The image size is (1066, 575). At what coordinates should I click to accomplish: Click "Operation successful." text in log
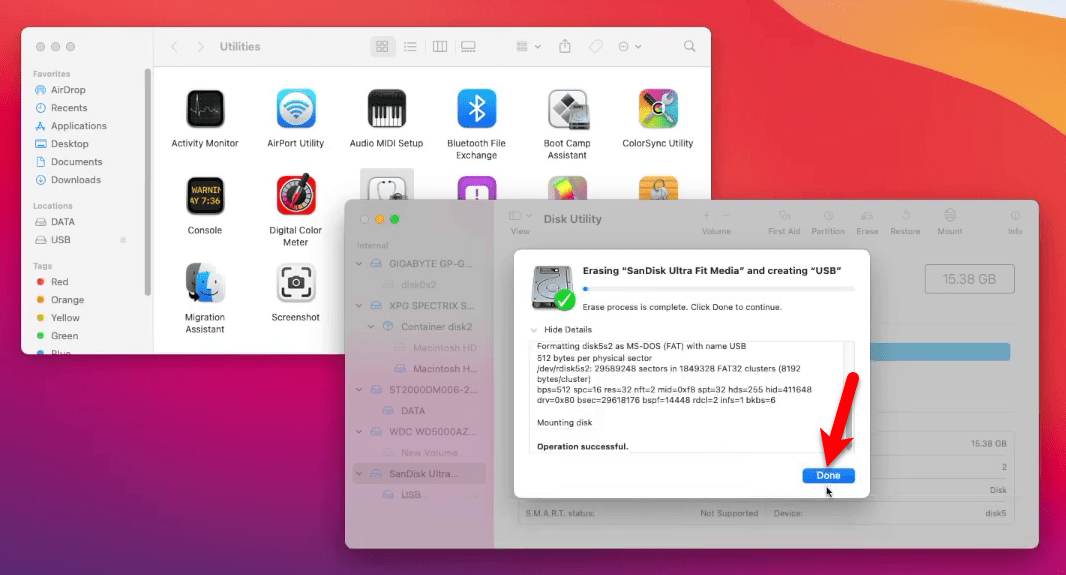583,447
